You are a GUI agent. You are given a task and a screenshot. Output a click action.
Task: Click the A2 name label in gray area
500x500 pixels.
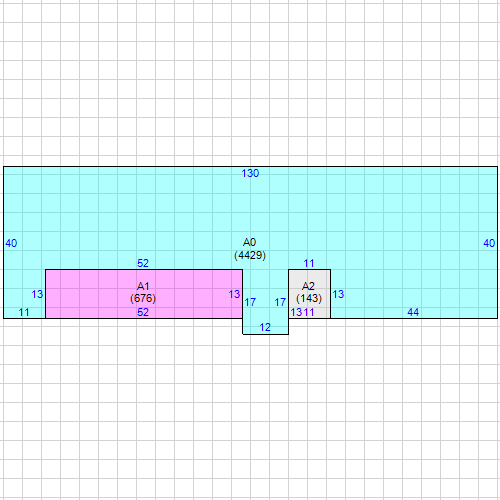tap(308, 286)
